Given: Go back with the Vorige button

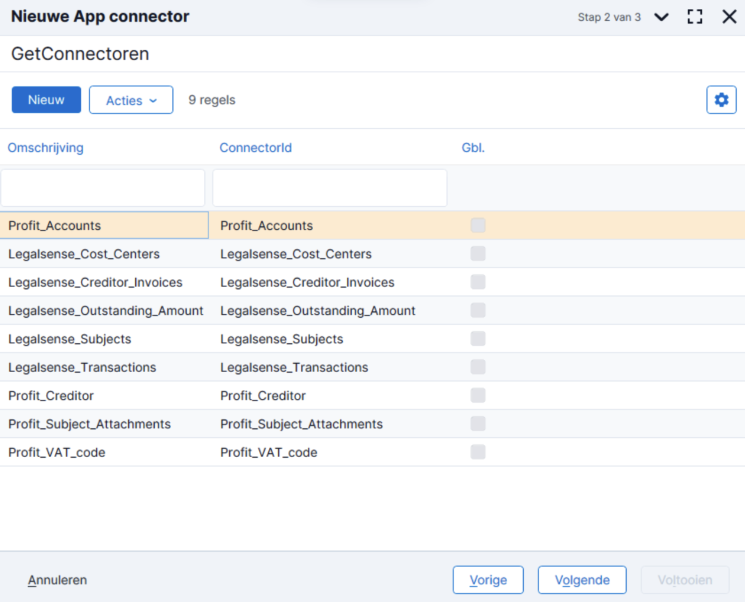Looking at the screenshot, I should pyautogui.click(x=488, y=580).
